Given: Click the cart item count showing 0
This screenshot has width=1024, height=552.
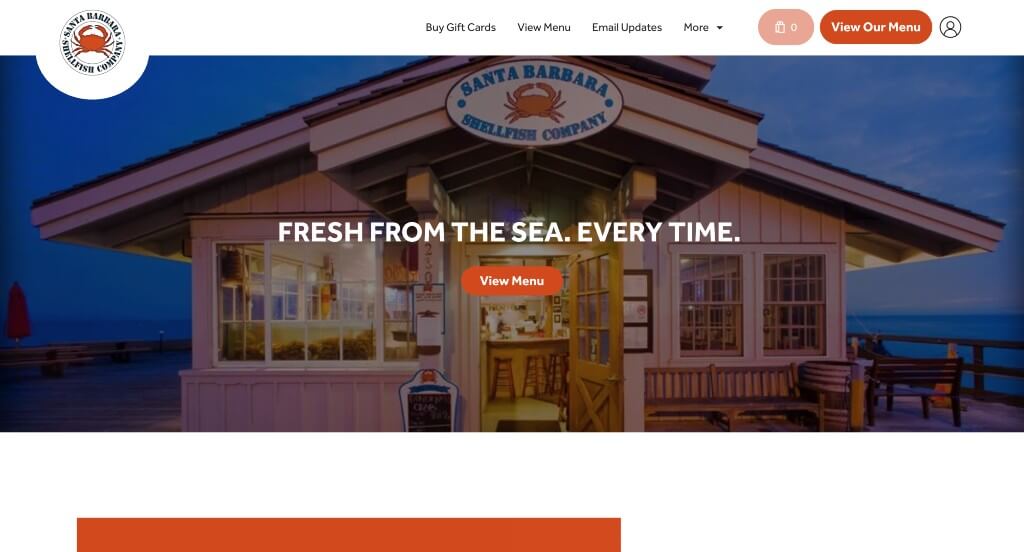Looking at the screenshot, I should (794, 27).
